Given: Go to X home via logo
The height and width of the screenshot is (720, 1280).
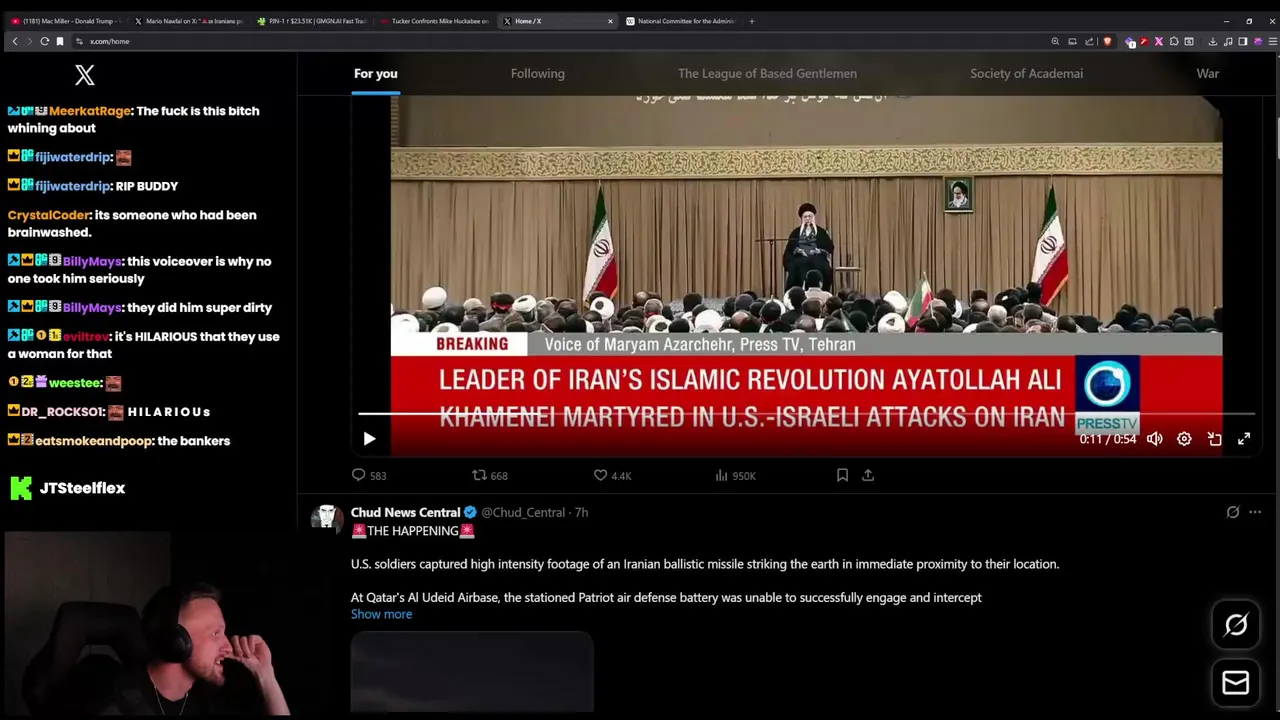Looking at the screenshot, I should [x=85, y=75].
